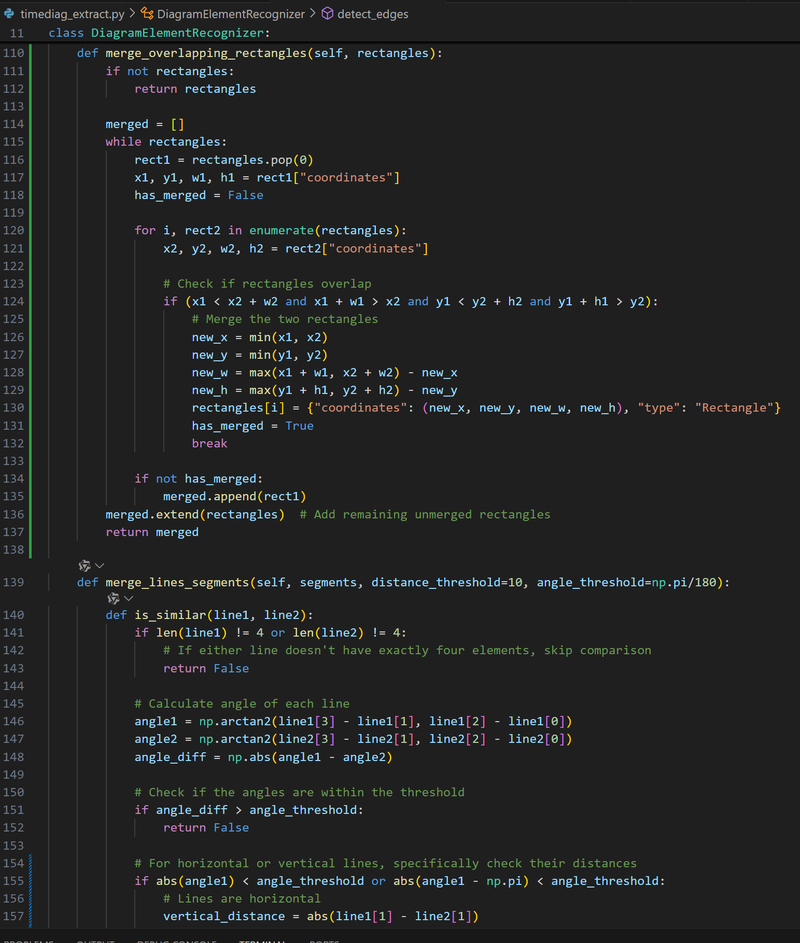Viewport: 800px width, 943px height.
Task: Jump to sticky header 'class DiagramElementRecognizer:'
Action: coord(159,33)
